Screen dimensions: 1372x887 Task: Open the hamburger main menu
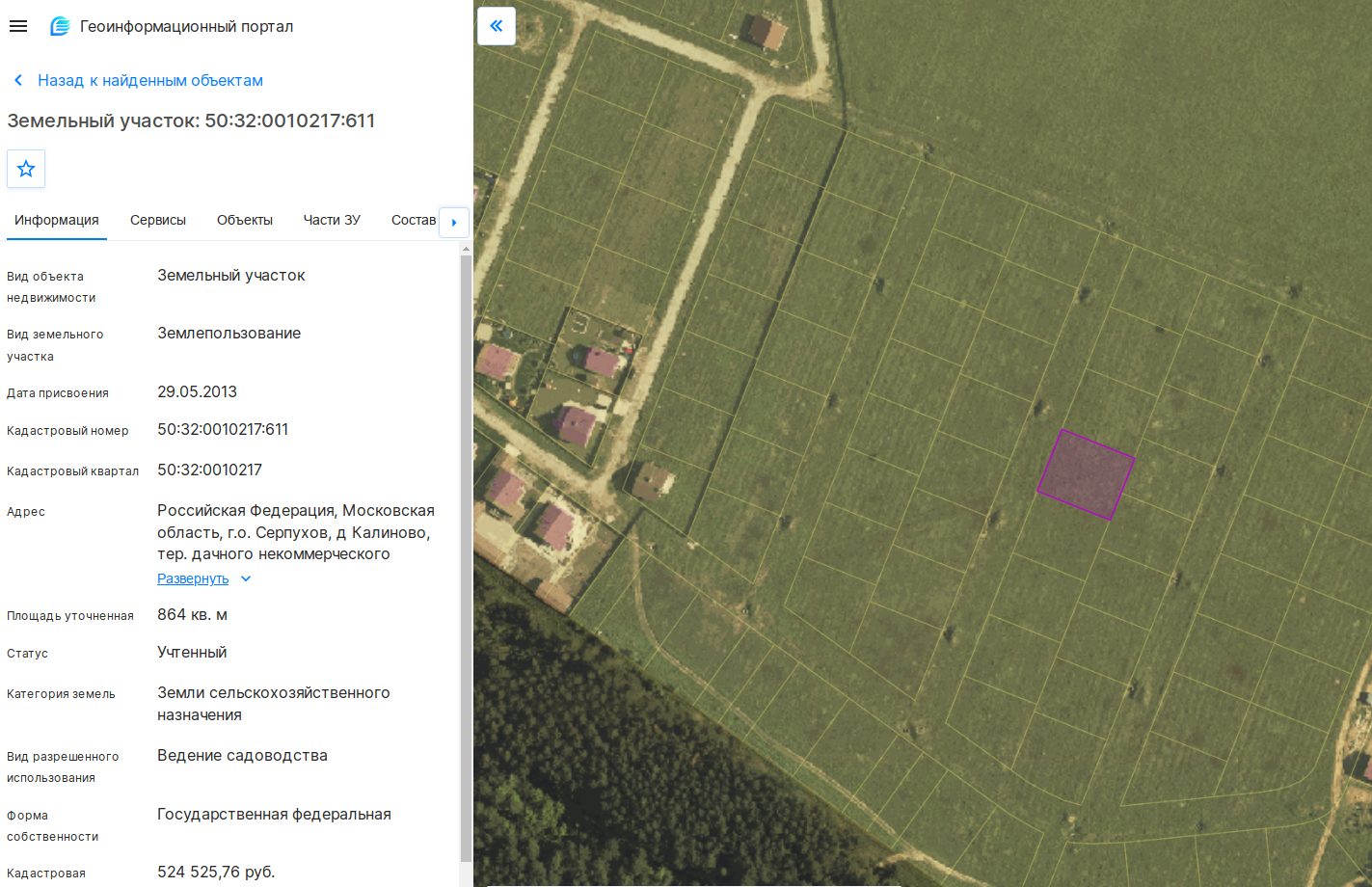point(17,27)
